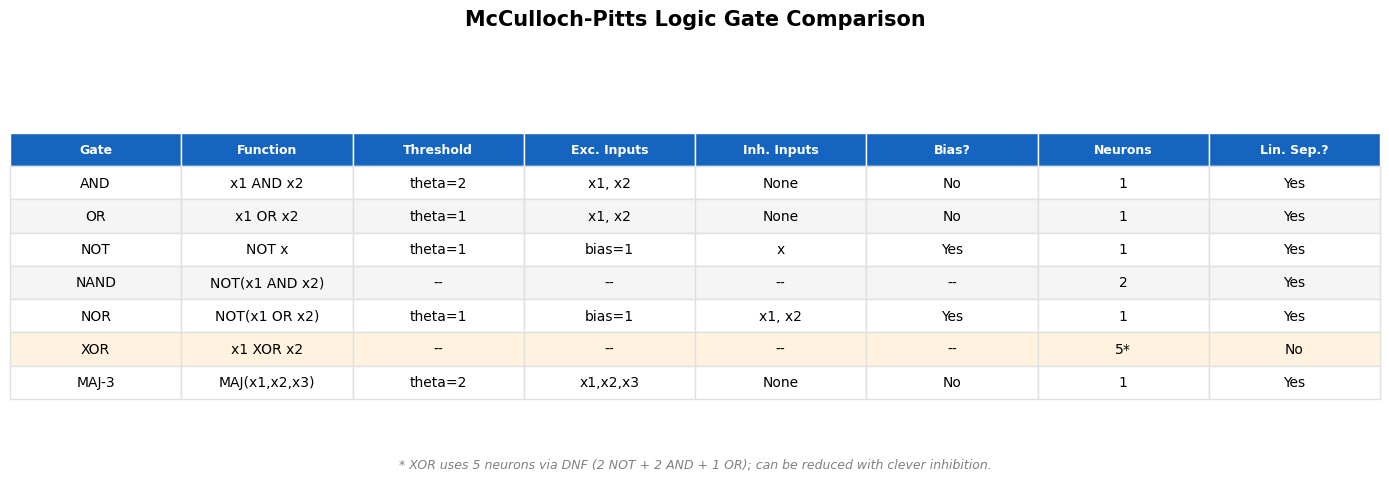This screenshot has height=489, width=1389.
Task: Select the NAND gate cell
Action: 96,283
